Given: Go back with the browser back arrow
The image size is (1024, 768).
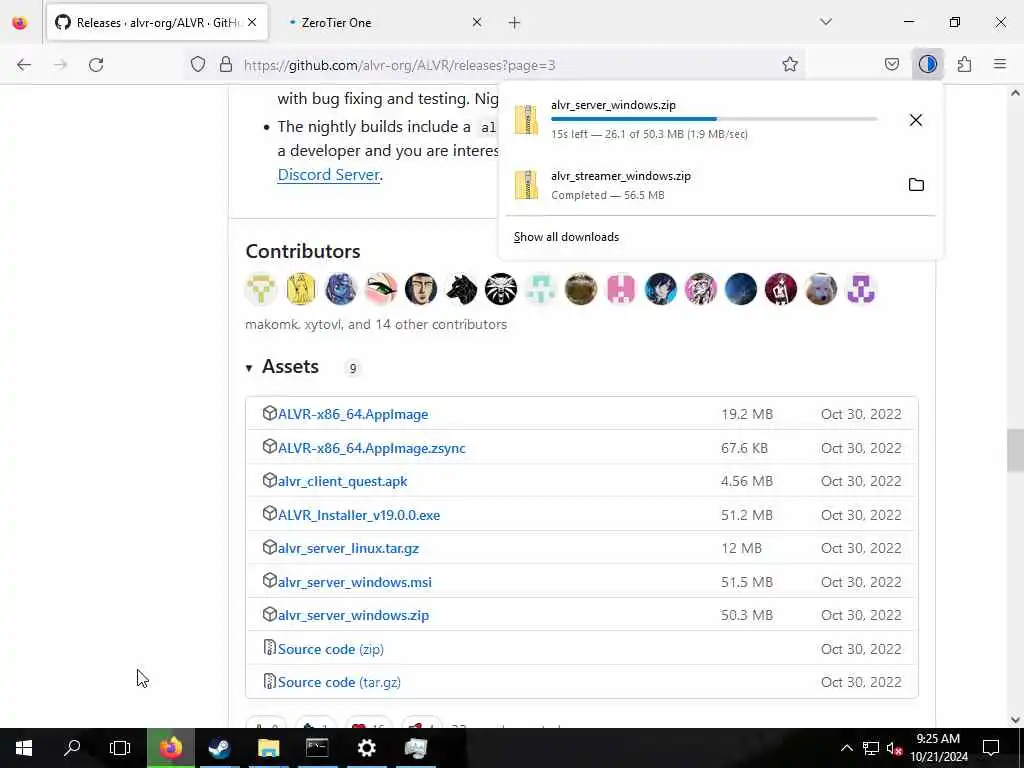Looking at the screenshot, I should [x=24, y=65].
